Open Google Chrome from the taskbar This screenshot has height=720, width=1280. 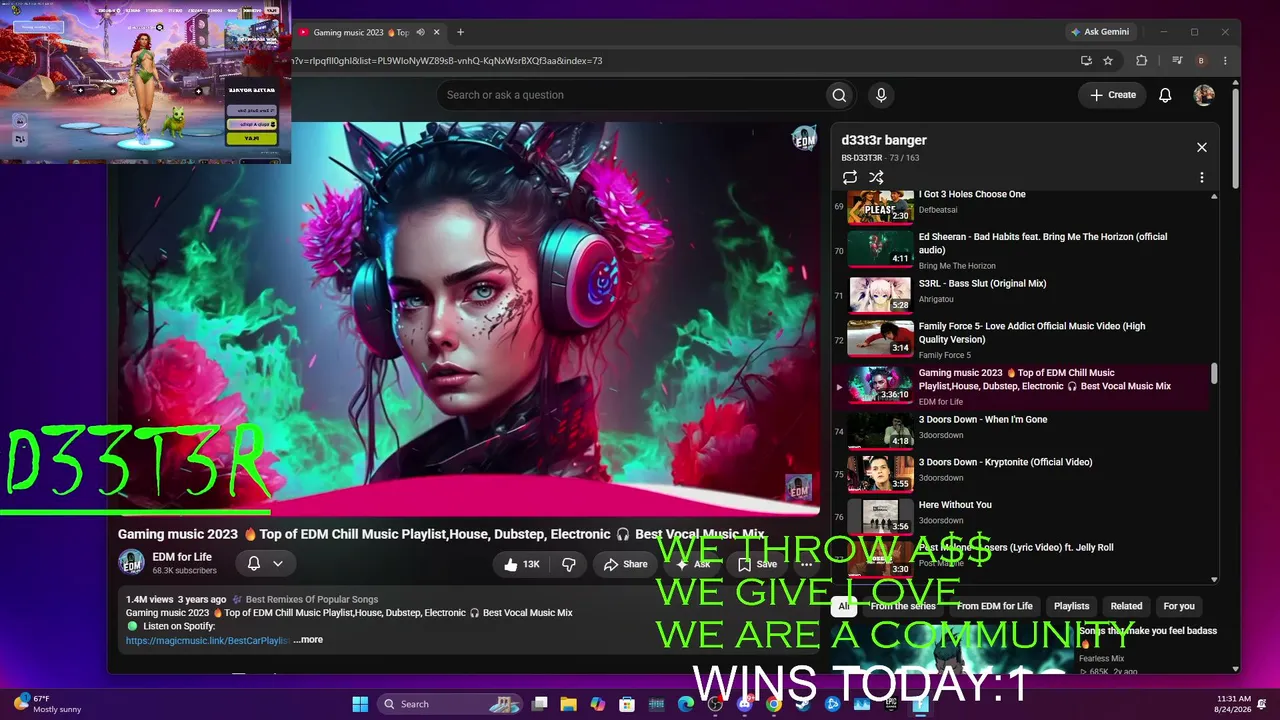coord(773,704)
